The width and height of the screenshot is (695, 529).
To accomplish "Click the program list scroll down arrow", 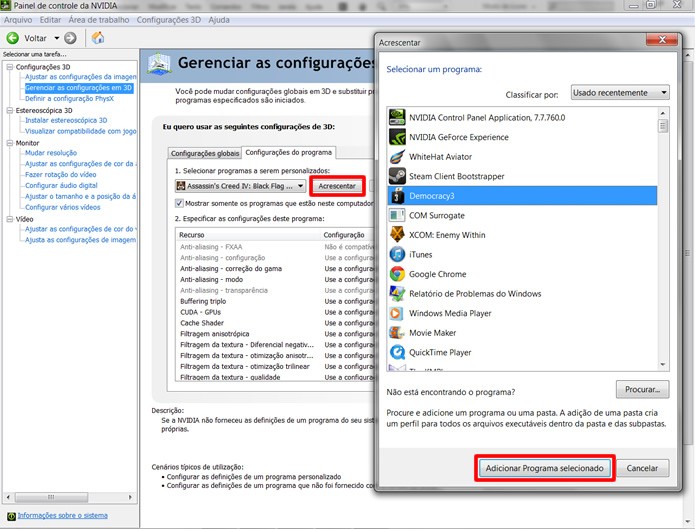I will 663,364.
